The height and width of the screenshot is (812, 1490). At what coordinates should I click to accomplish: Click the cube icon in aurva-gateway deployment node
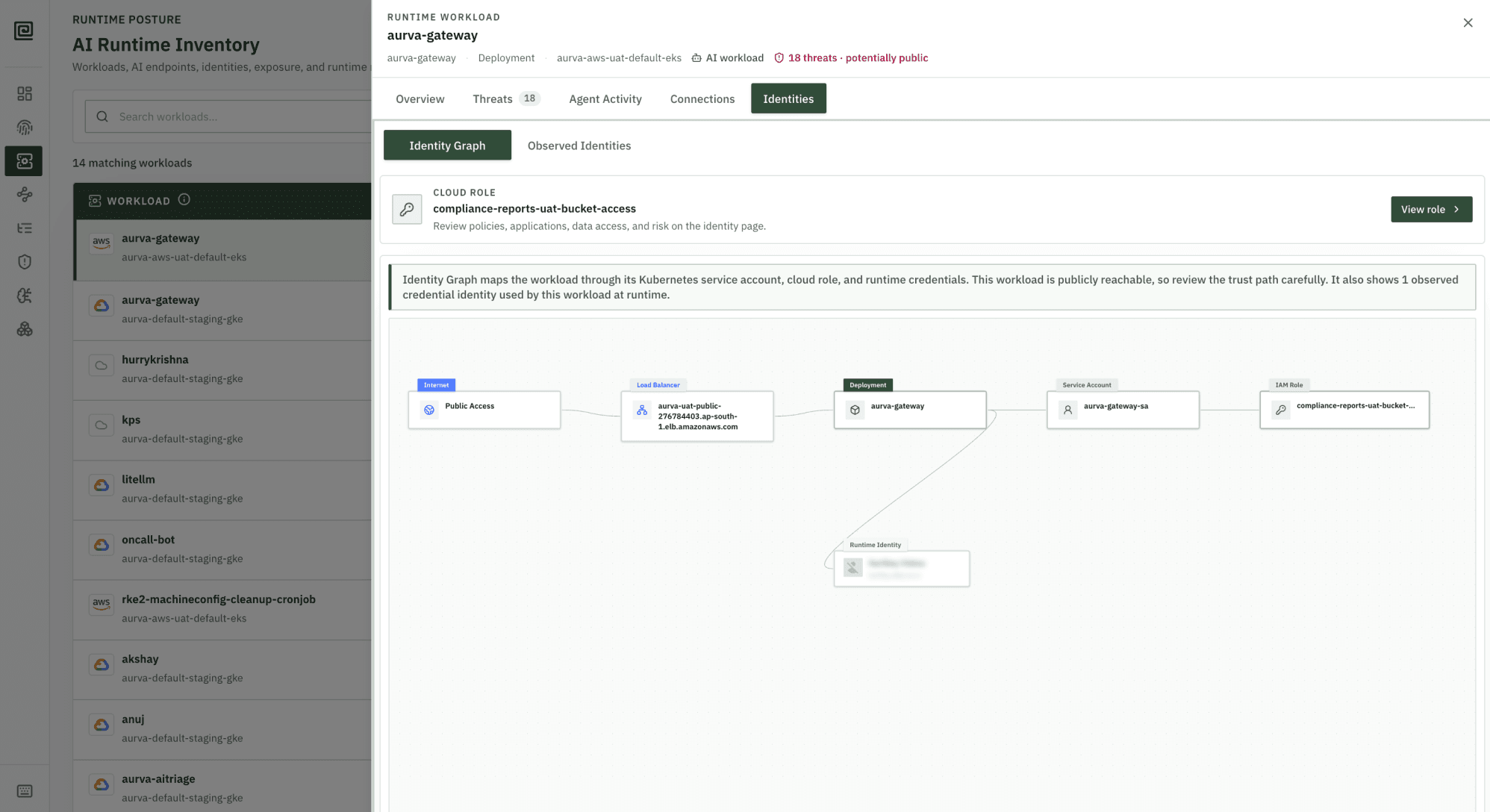point(855,410)
